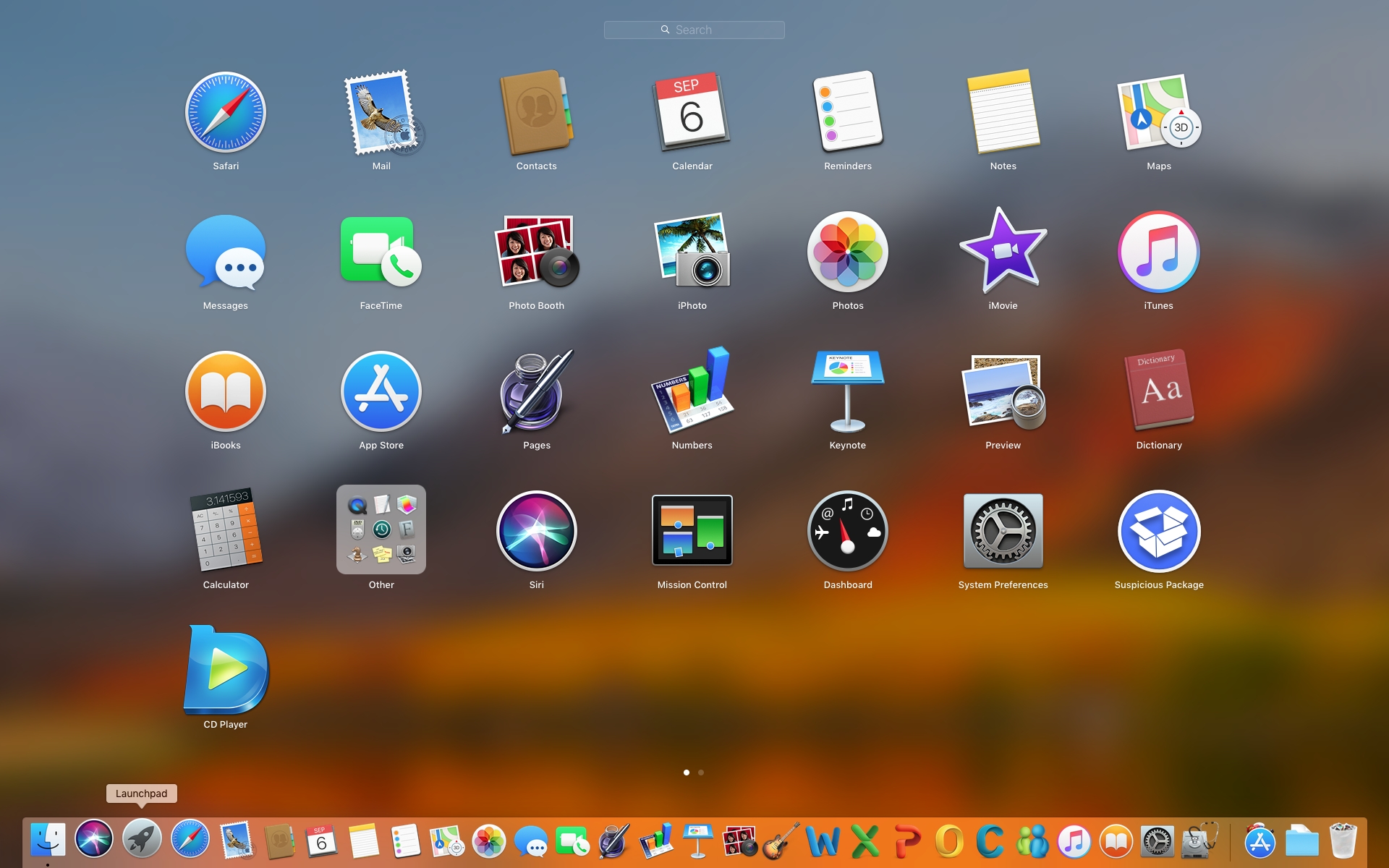1389x868 pixels.
Task: Launch the Preview app
Action: 1003,391
